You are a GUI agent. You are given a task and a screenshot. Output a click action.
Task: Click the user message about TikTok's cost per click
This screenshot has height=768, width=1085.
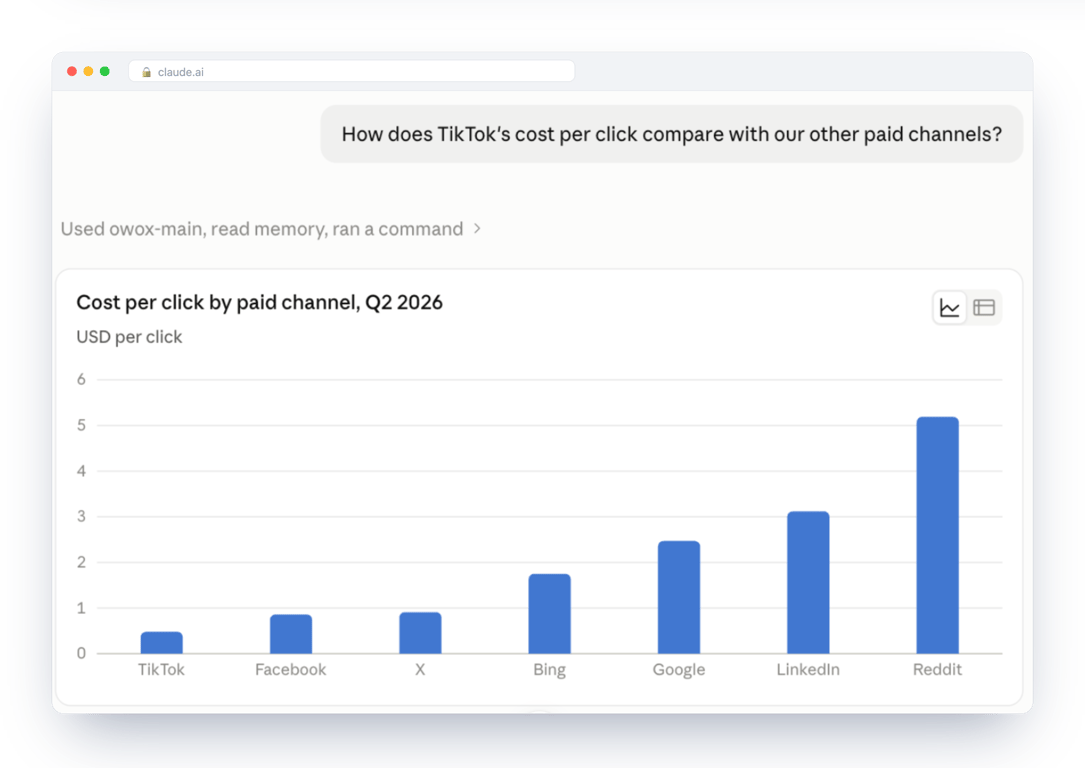coord(672,134)
